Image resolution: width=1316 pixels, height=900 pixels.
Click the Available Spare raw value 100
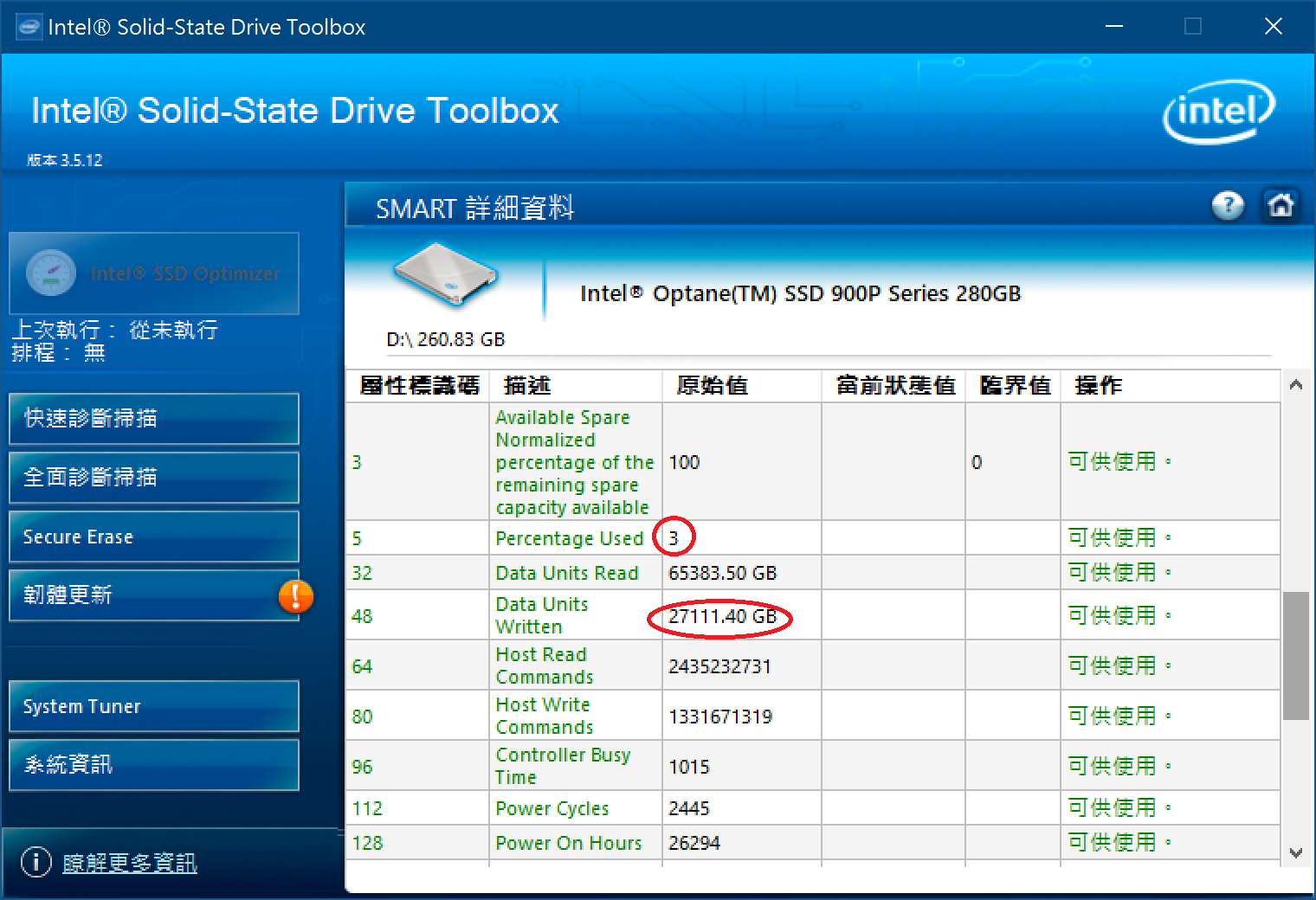click(684, 462)
